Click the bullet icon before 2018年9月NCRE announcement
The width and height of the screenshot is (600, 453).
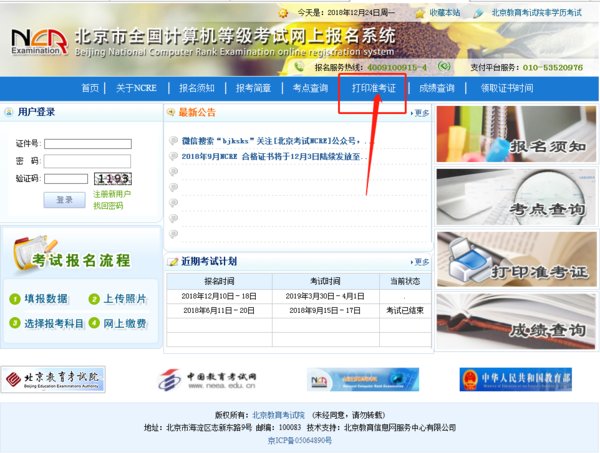pos(173,156)
